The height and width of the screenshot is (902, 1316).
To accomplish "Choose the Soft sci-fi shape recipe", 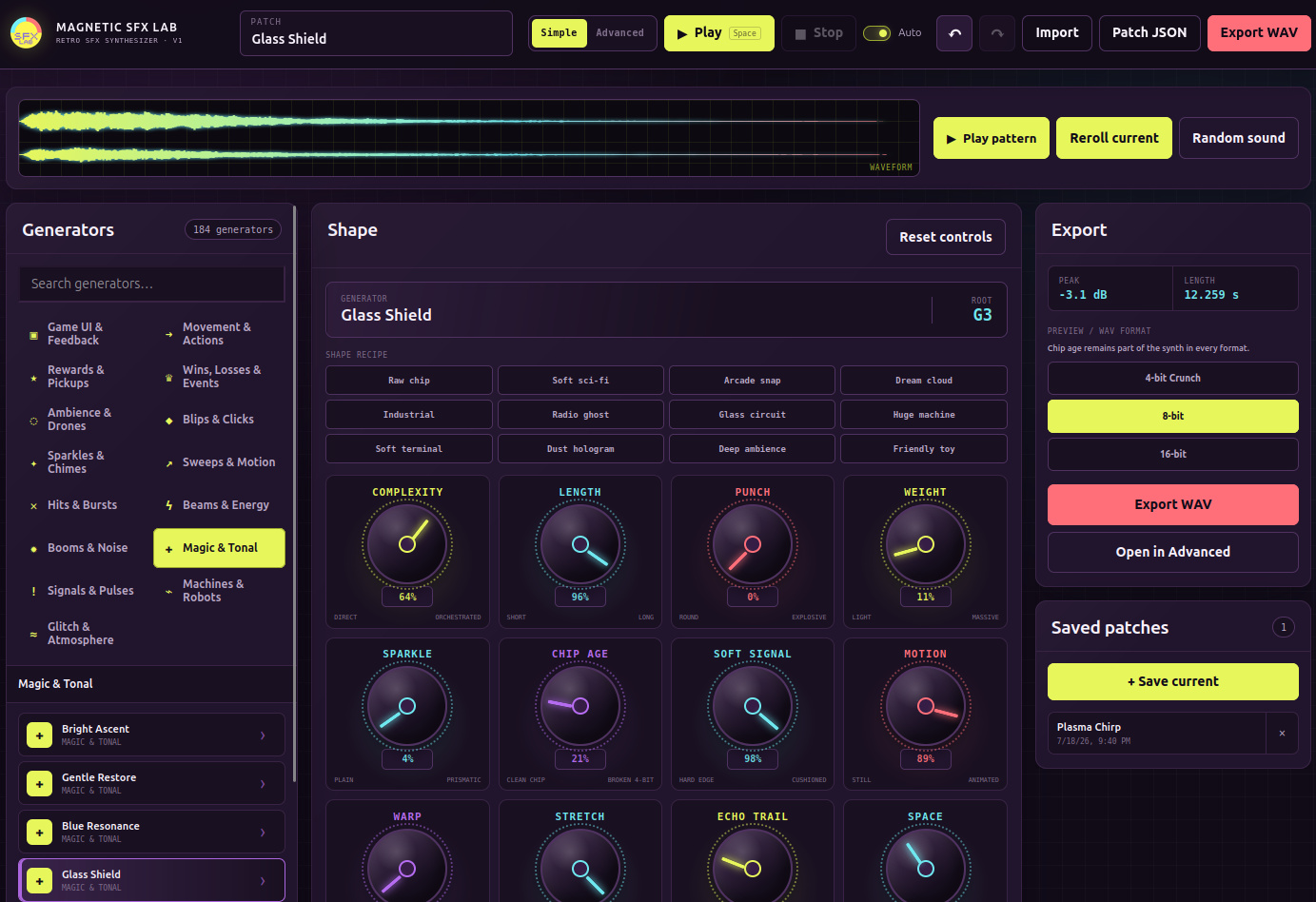I will point(580,380).
